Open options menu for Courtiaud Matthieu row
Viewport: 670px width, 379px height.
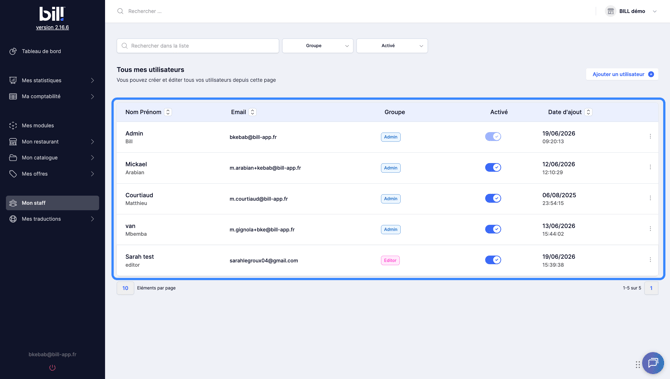(650, 198)
